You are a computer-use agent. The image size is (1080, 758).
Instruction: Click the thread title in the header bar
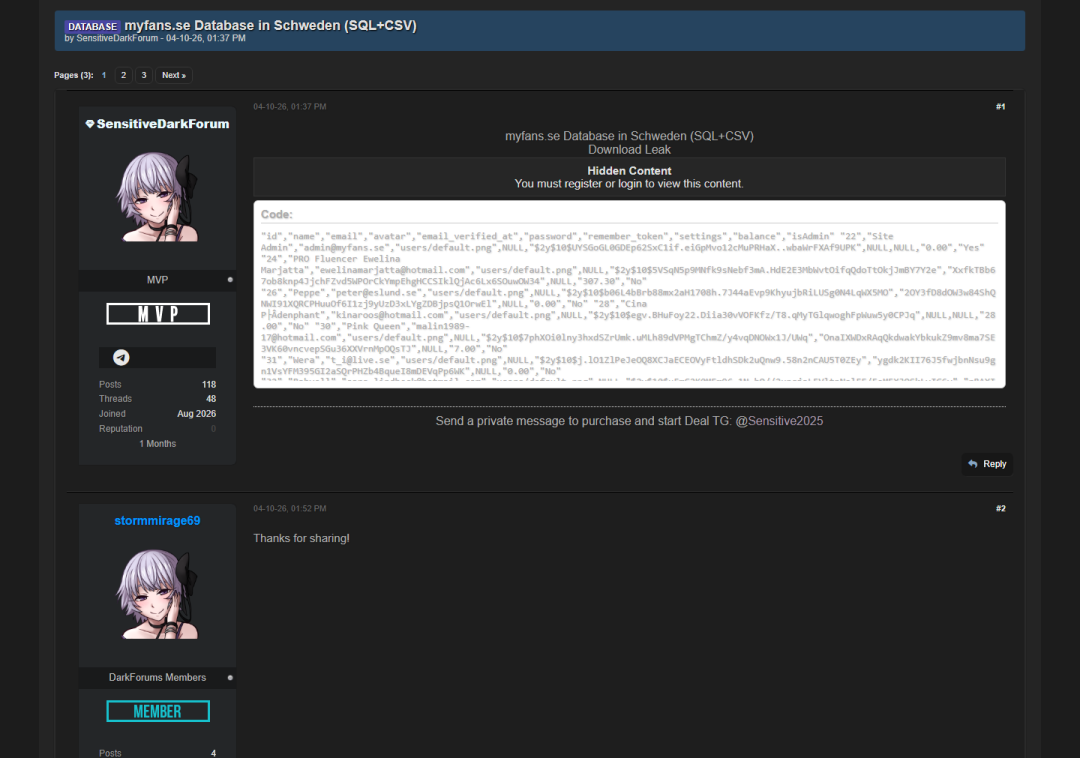[270, 25]
